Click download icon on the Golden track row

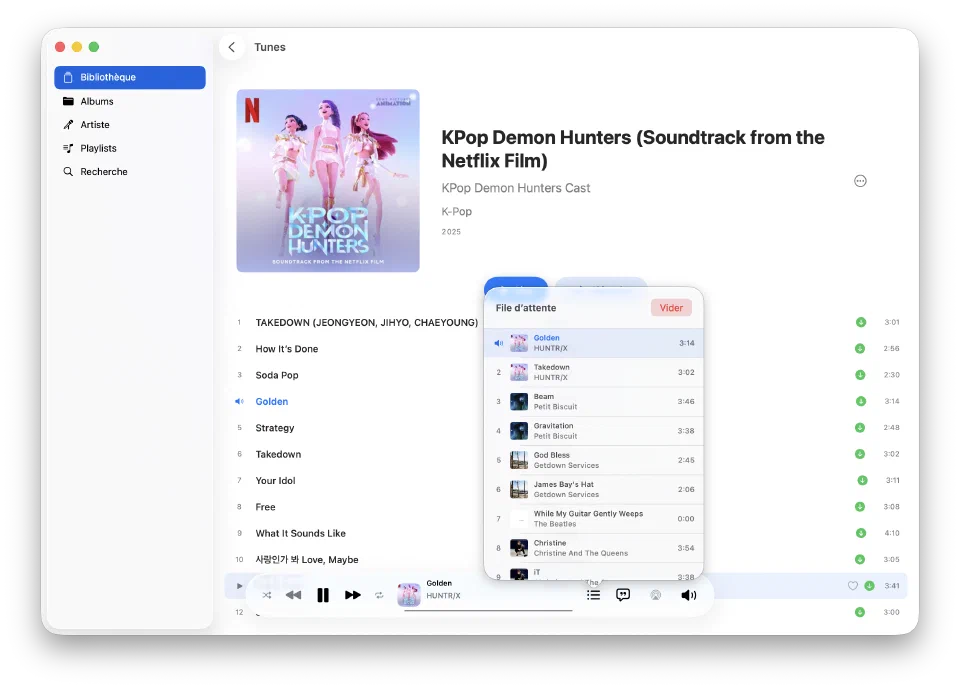861,401
